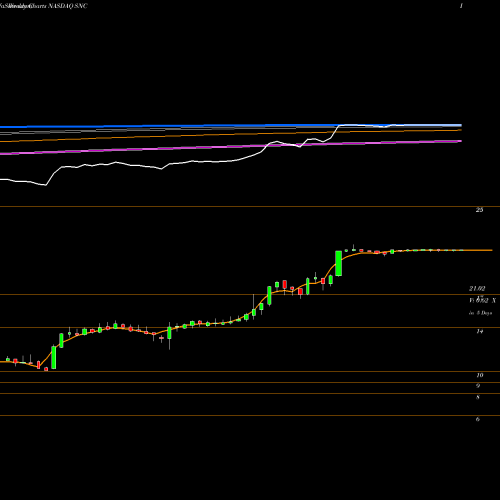Click the 21.02 current price label
This screenshot has width=500, height=500.
click(477, 289)
